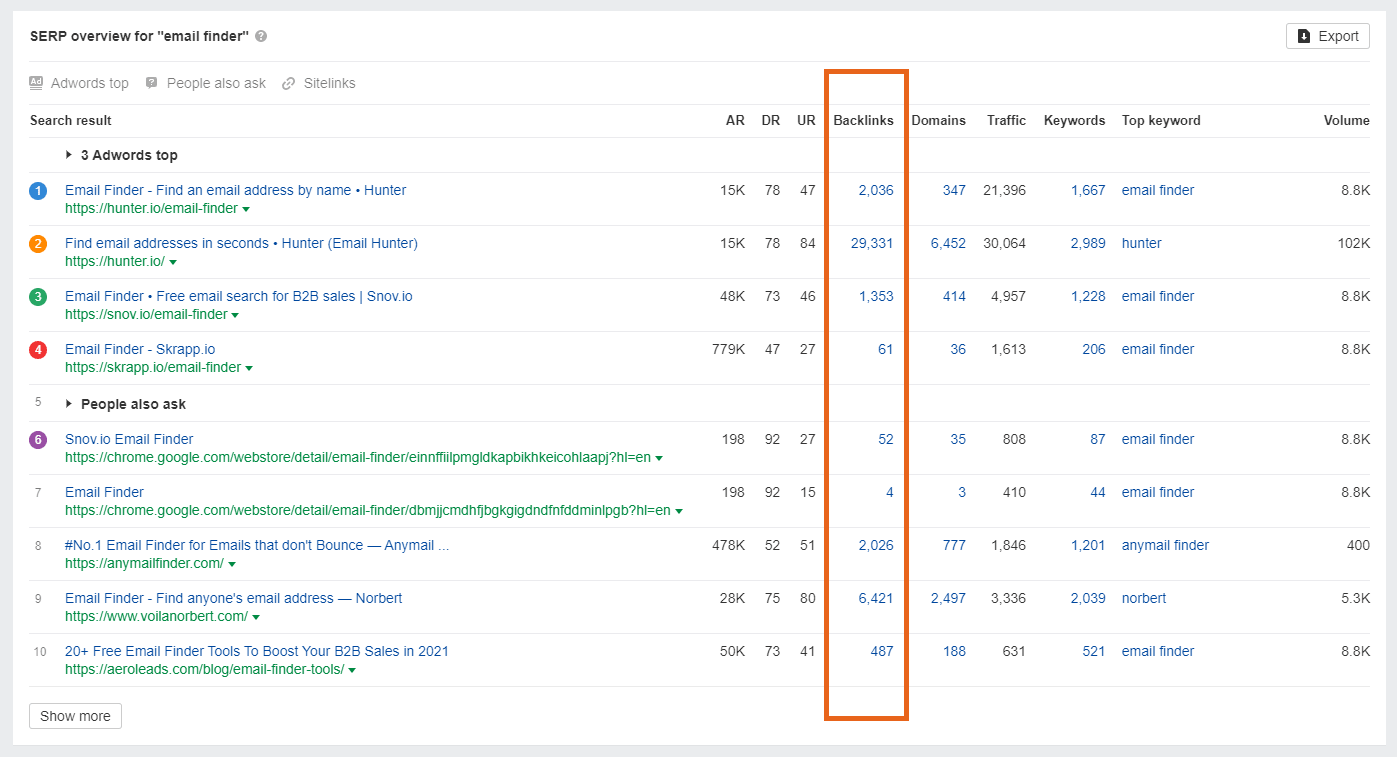Click domains value 6,452

[x=948, y=243]
